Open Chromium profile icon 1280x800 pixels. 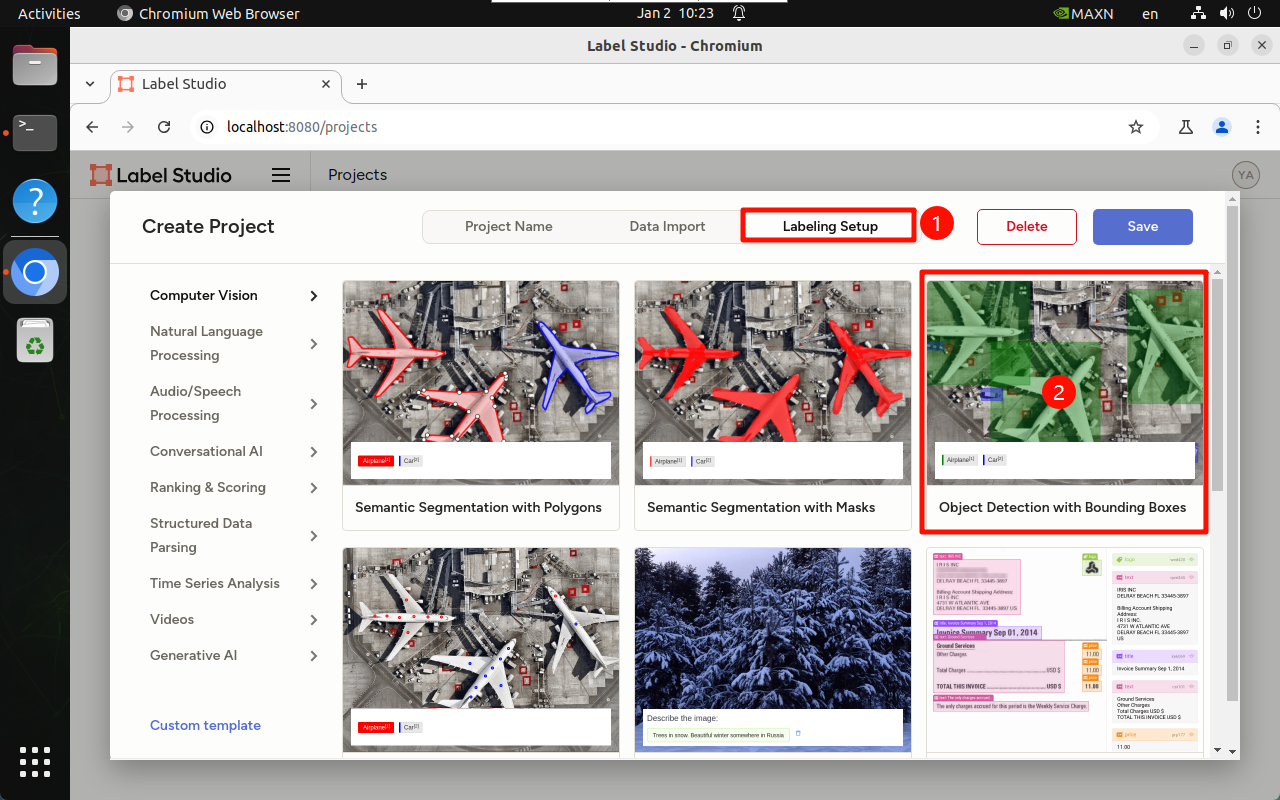[x=1221, y=127]
